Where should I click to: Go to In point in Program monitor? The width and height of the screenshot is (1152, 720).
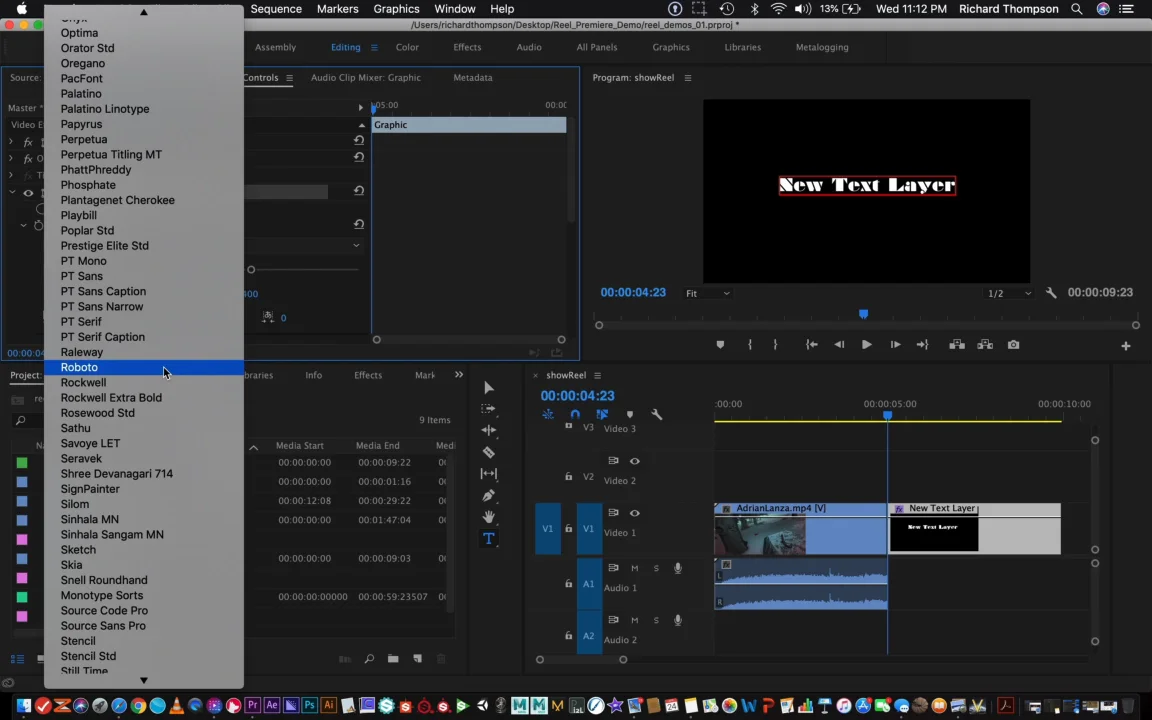pyautogui.click(x=811, y=345)
